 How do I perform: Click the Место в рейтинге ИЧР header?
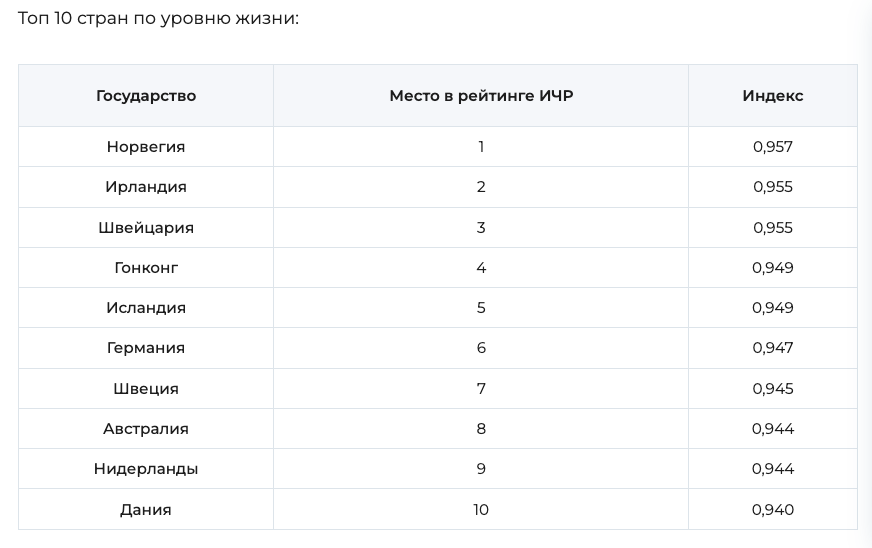(481, 96)
